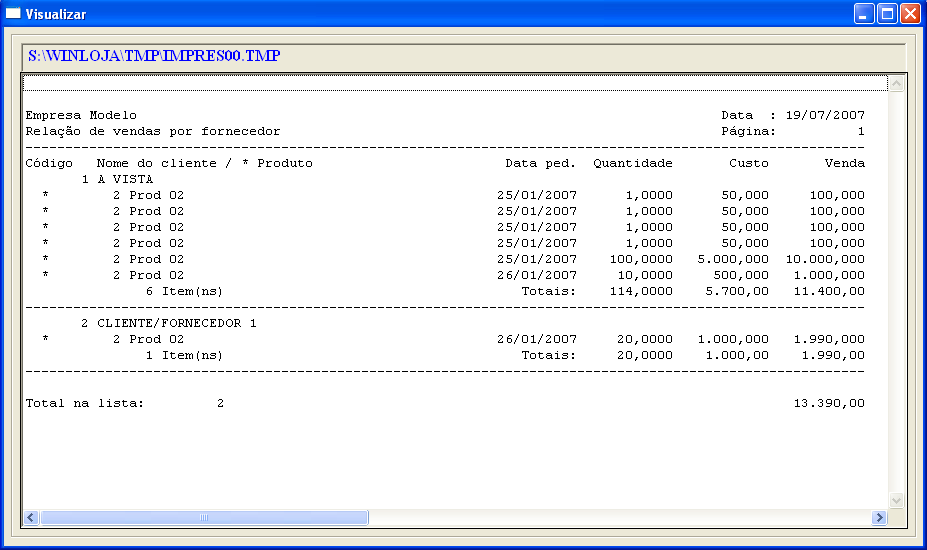Click the Empresa Modelo header text

(81, 115)
